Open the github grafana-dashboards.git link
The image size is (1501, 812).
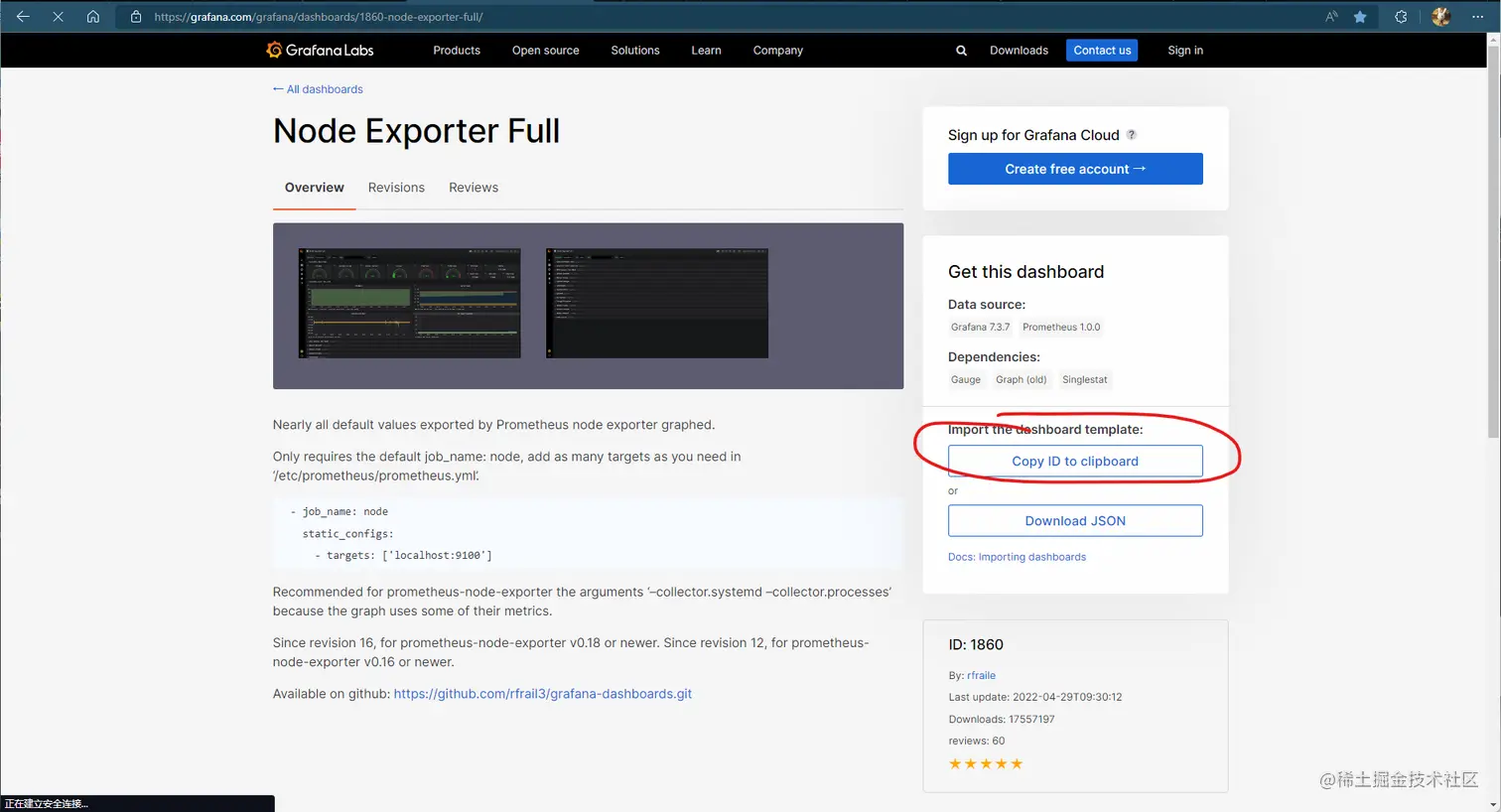543,694
